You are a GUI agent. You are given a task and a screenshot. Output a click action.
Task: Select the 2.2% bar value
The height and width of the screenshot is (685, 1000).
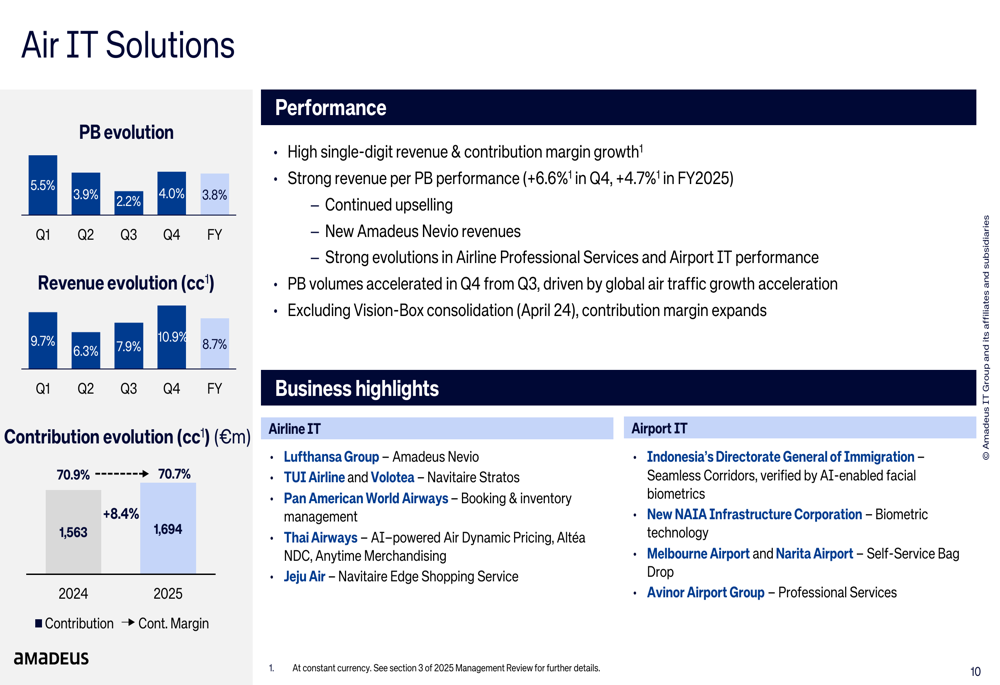pyautogui.click(x=128, y=202)
